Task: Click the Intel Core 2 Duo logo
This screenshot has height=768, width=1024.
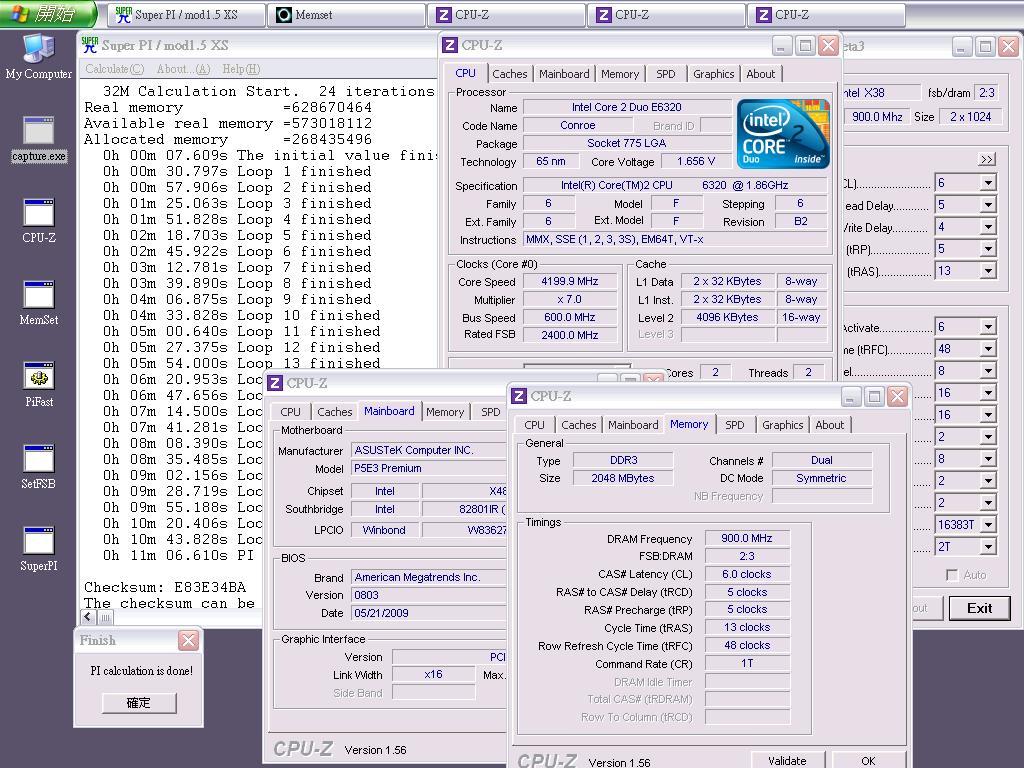Action: (783, 135)
